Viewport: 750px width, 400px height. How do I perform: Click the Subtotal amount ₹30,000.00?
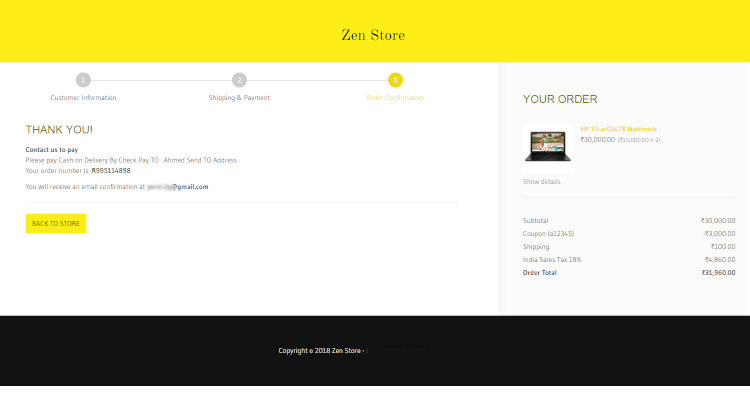(x=718, y=220)
